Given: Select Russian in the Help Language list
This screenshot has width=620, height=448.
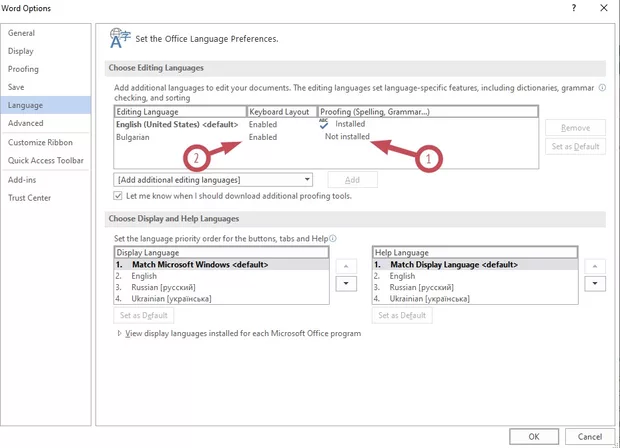Looking at the screenshot, I should 475,287.
